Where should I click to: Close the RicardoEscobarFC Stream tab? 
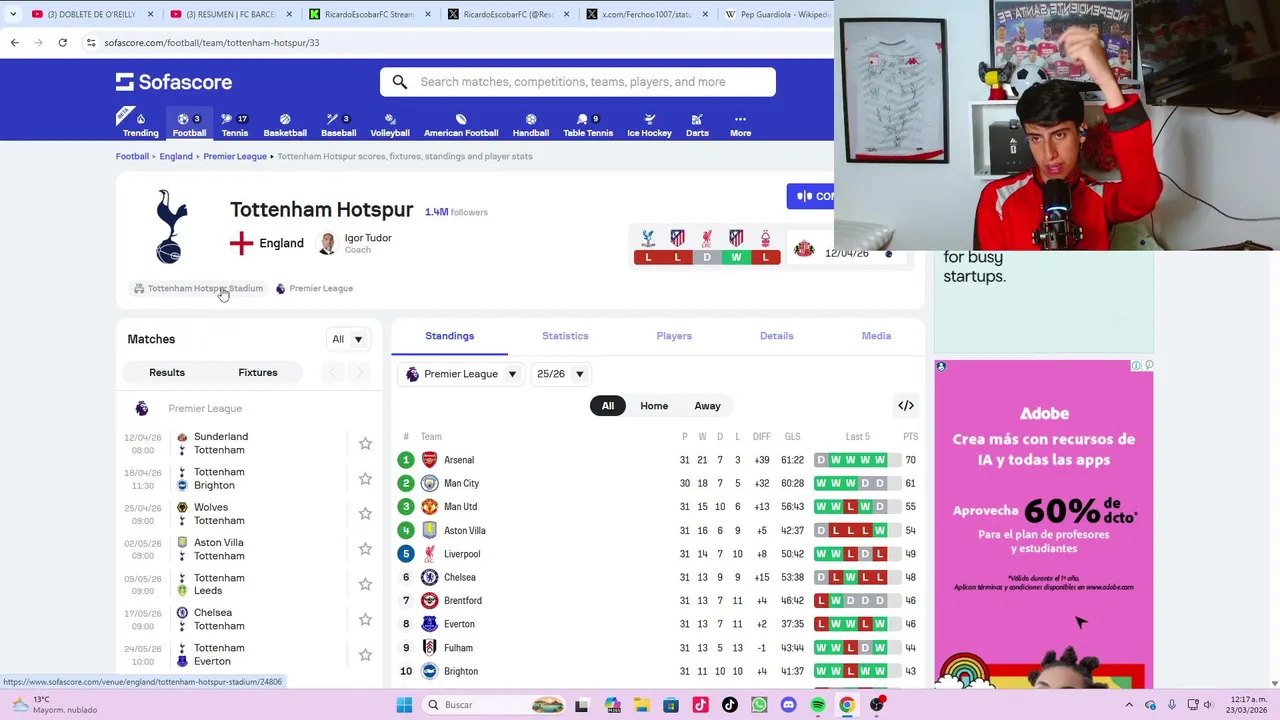point(428,14)
